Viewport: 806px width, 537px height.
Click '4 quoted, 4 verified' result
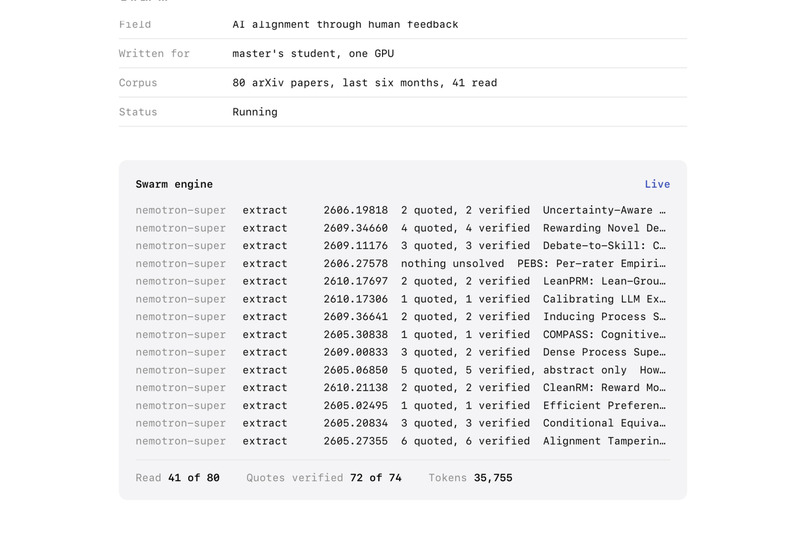(x=465, y=228)
